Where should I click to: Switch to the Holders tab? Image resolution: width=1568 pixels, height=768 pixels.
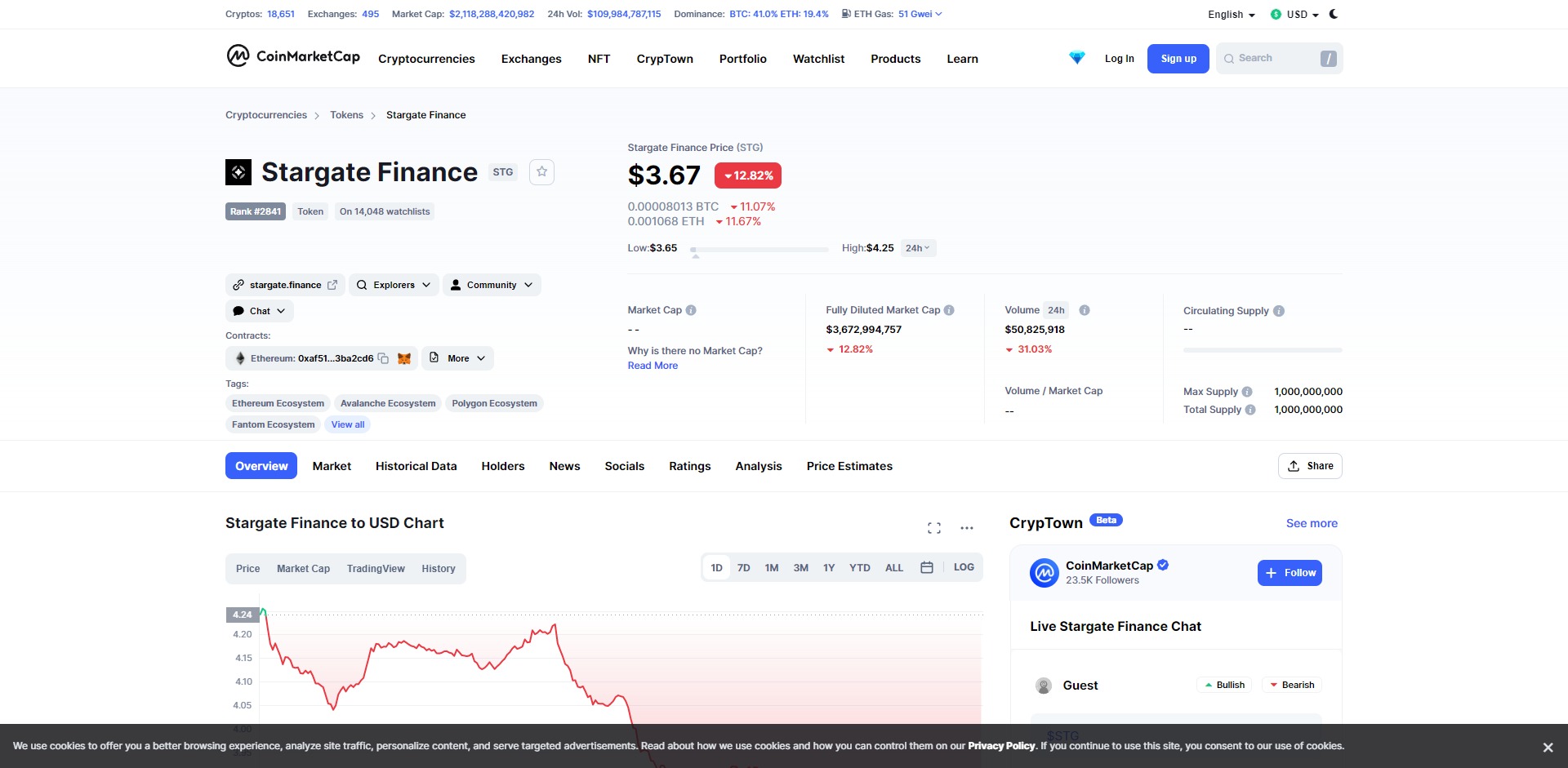pyautogui.click(x=503, y=466)
